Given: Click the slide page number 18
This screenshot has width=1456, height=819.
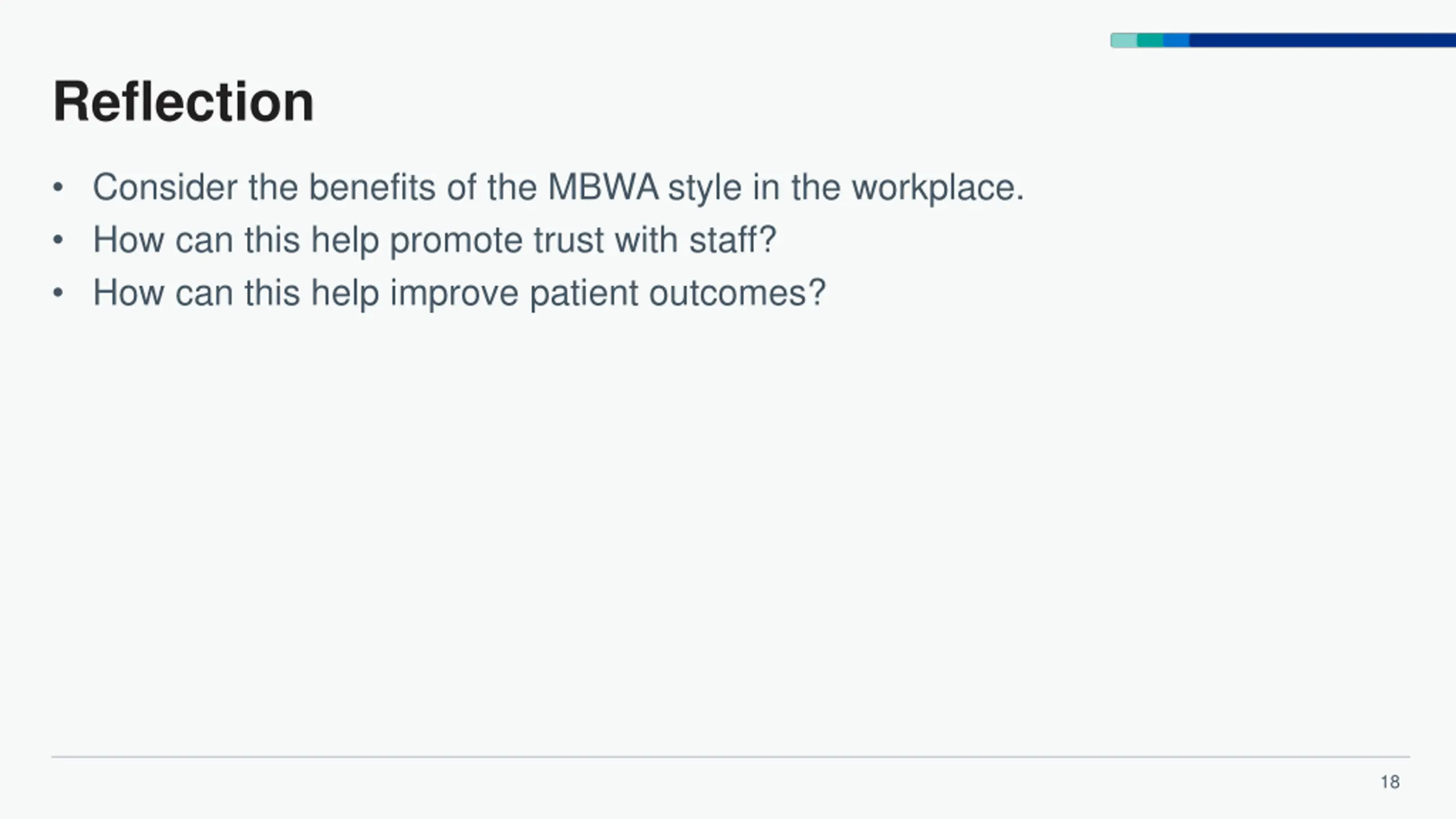Looking at the screenshot, I should (x=1390, y=782).
